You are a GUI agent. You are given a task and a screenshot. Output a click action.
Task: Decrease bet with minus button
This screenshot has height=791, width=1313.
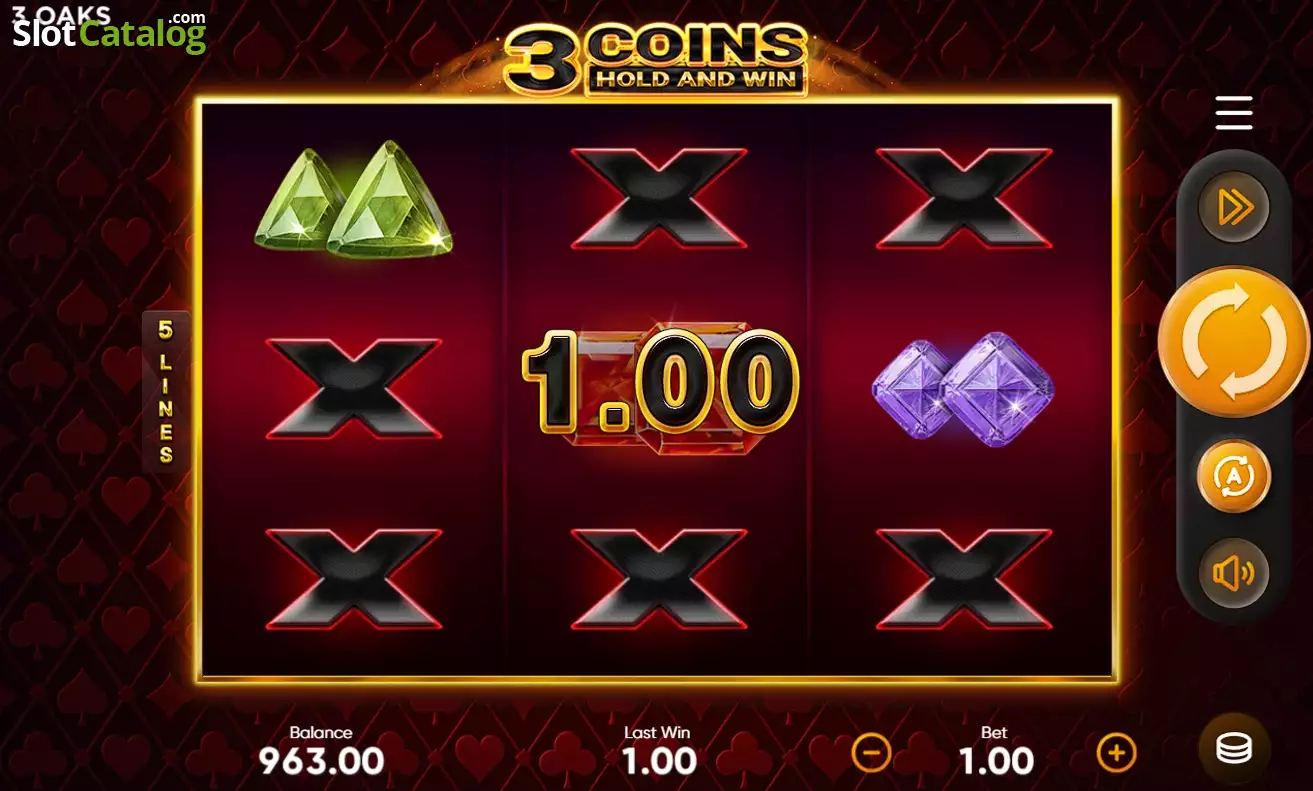871,752
